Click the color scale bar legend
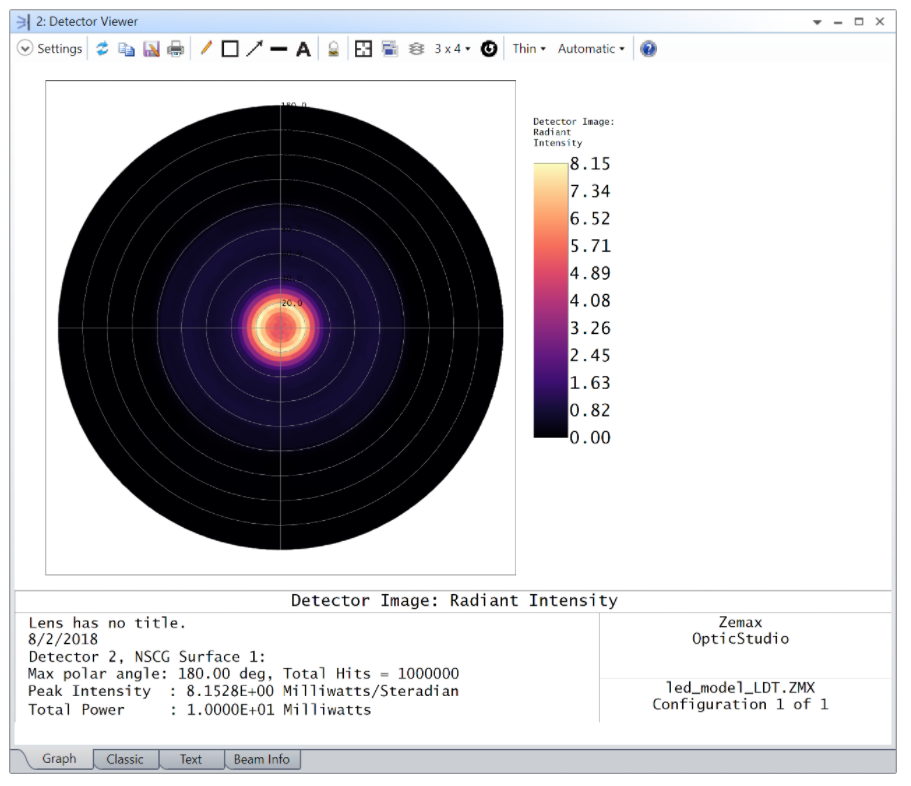The width and height of the screenshot is (911, 786). (549, 300)
